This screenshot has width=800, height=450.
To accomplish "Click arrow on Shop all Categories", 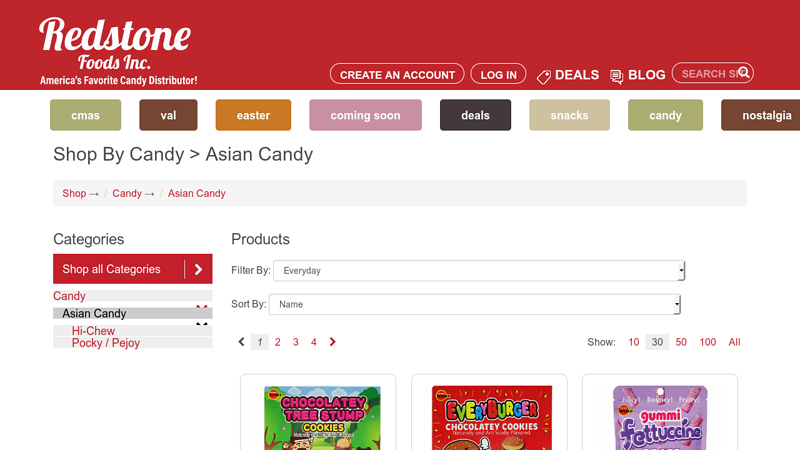I will pyautogui.click(x=198, y=269).
